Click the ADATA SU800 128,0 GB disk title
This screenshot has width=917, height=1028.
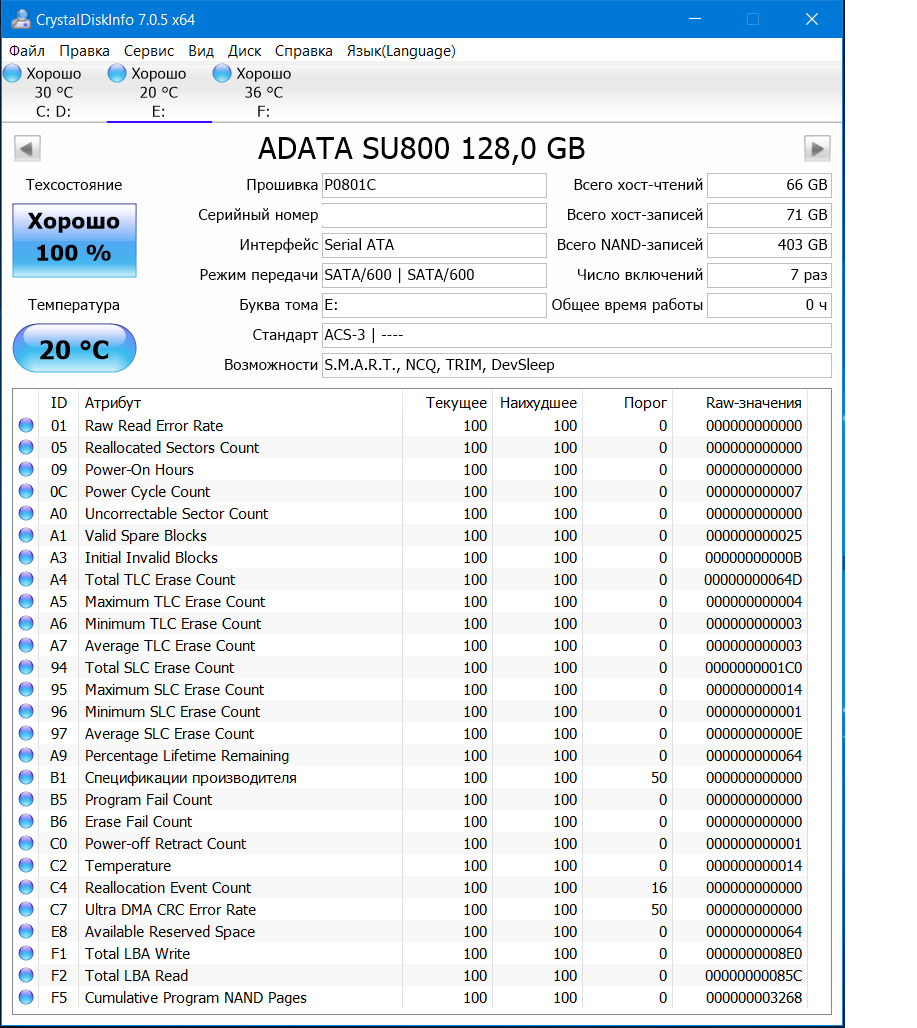pos(421,148)
